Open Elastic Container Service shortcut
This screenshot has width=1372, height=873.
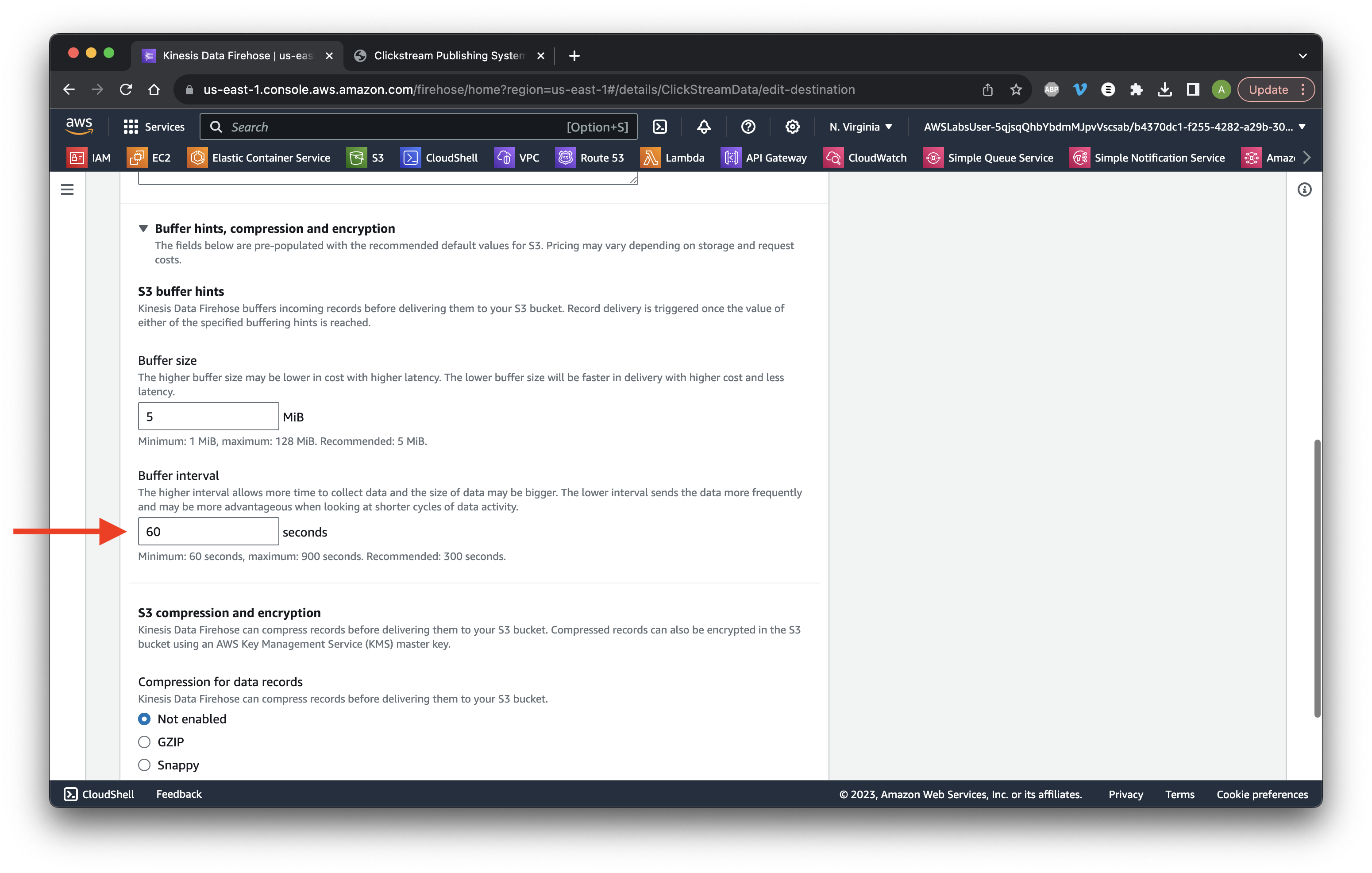pyautogui.click(x=258, y=158)
